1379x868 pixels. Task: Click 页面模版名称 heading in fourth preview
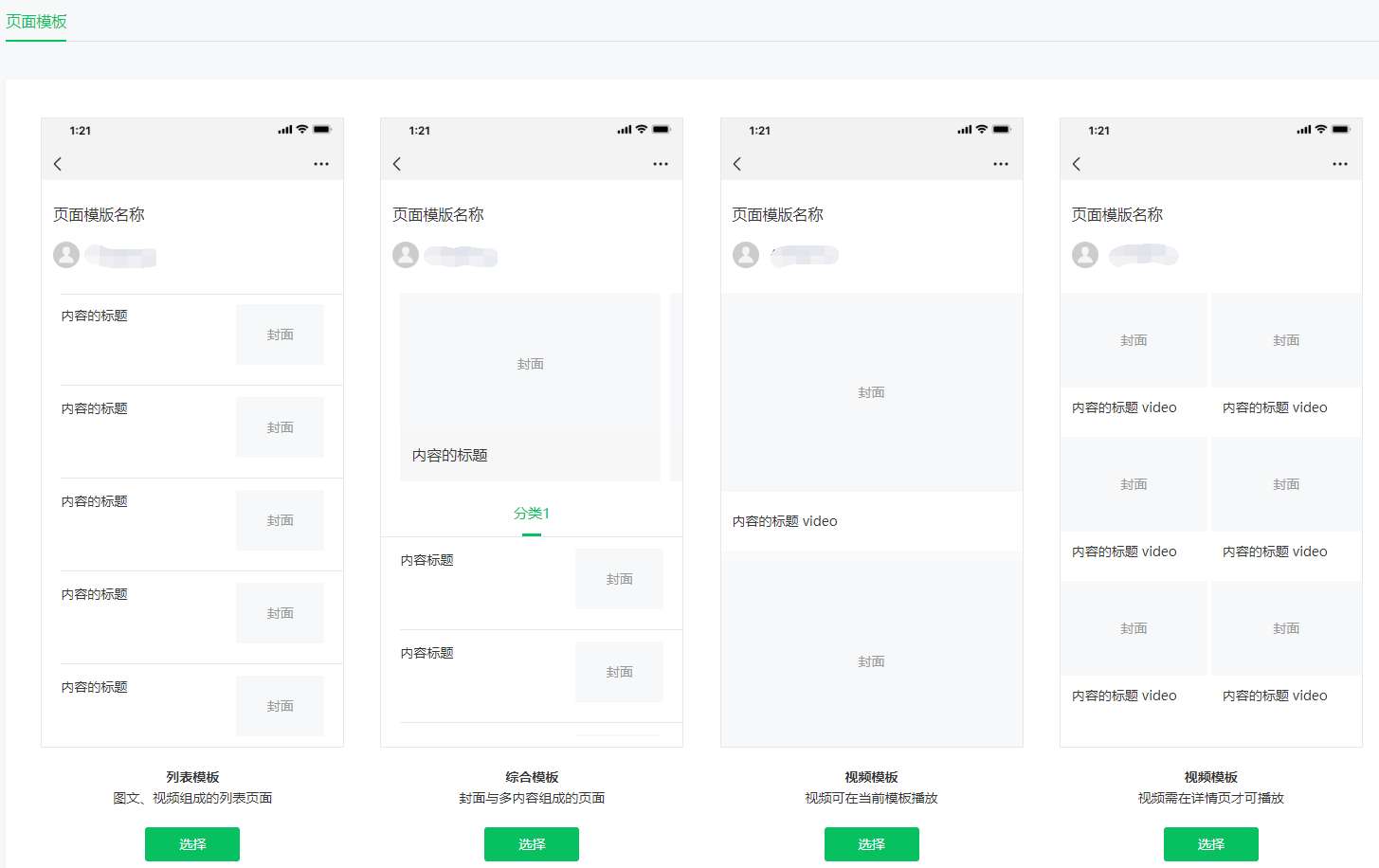(1116, 215)
